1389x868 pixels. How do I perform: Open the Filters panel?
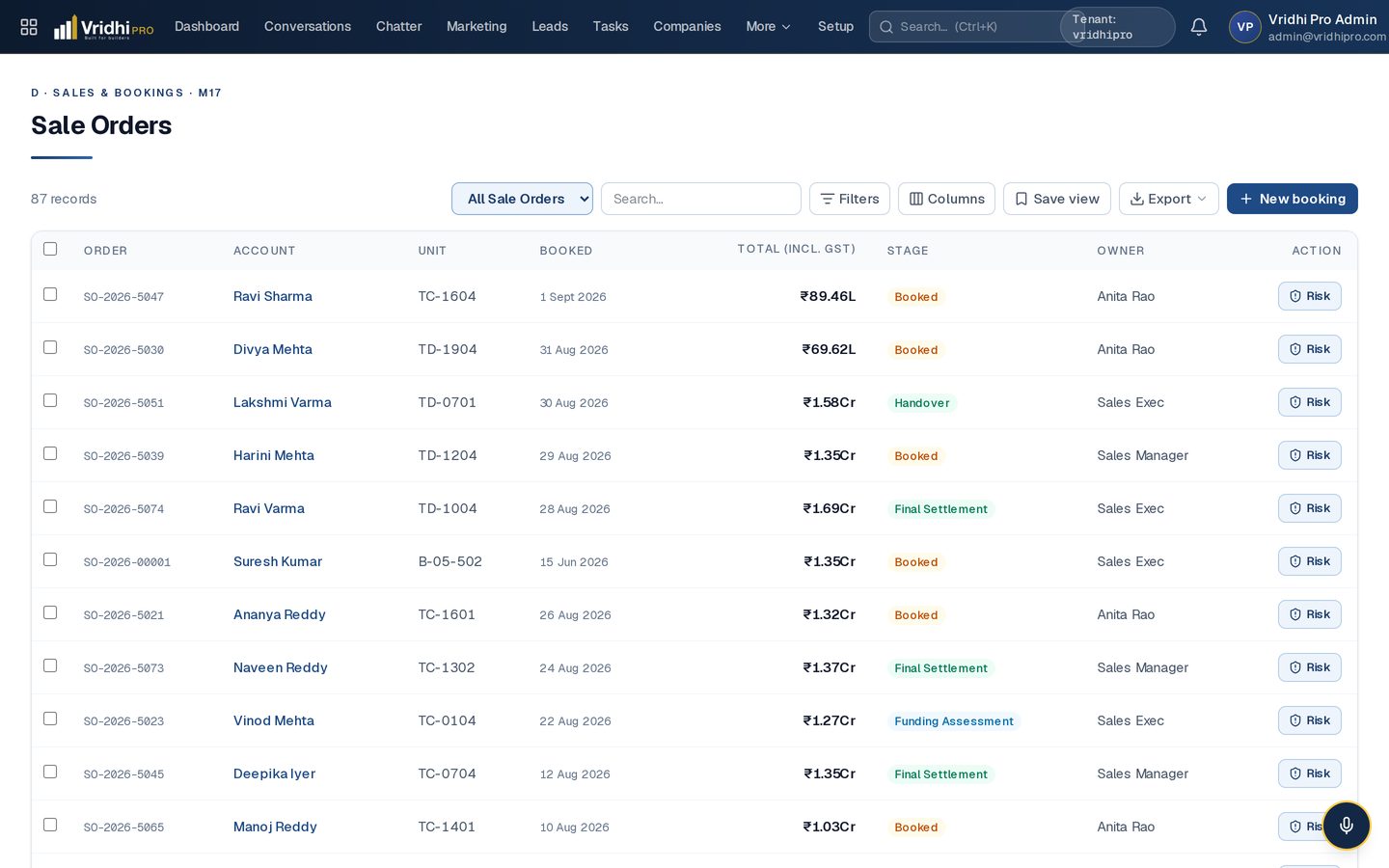click(850, 199)
